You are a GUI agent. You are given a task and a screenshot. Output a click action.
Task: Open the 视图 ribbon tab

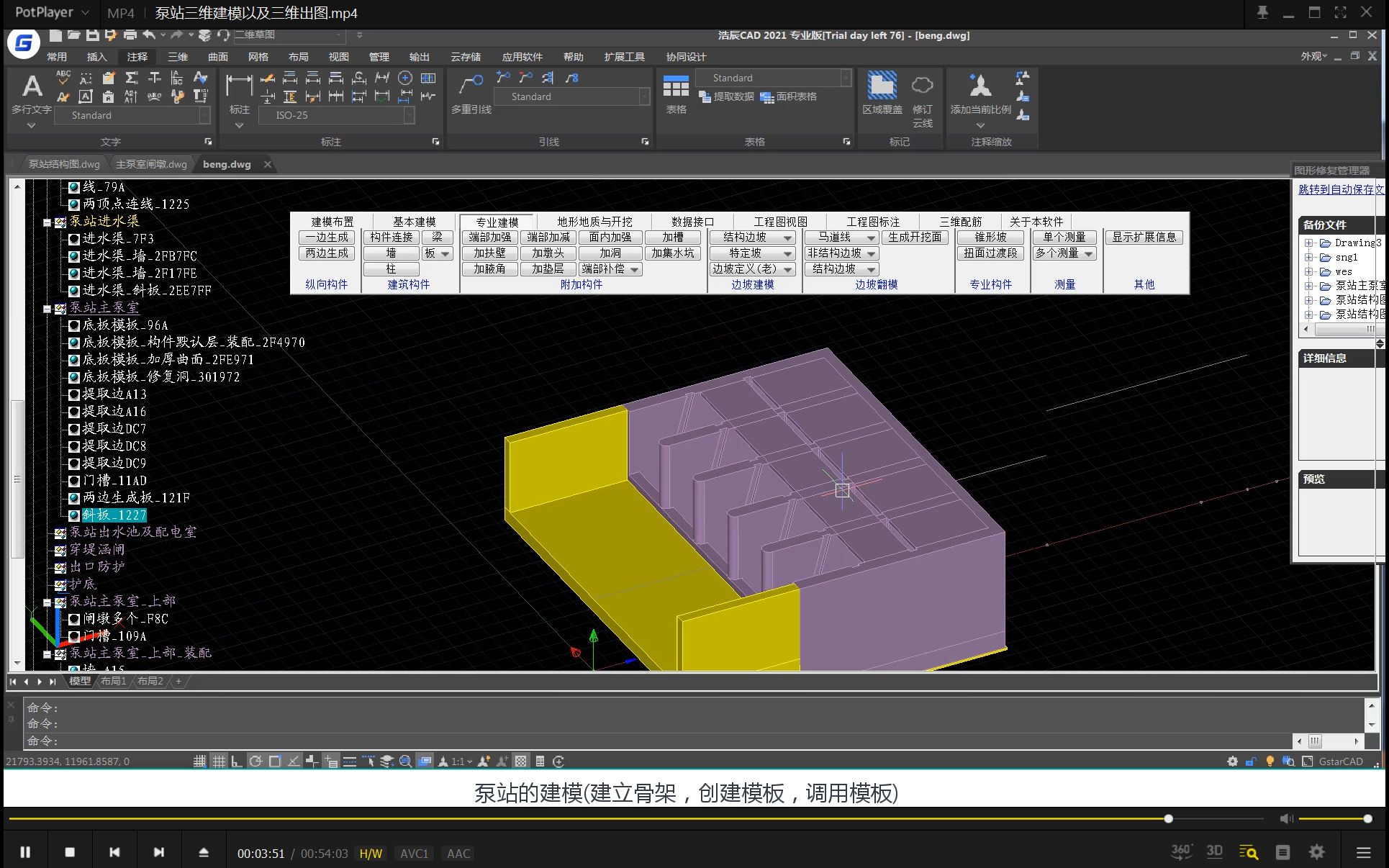coord(339,57)
